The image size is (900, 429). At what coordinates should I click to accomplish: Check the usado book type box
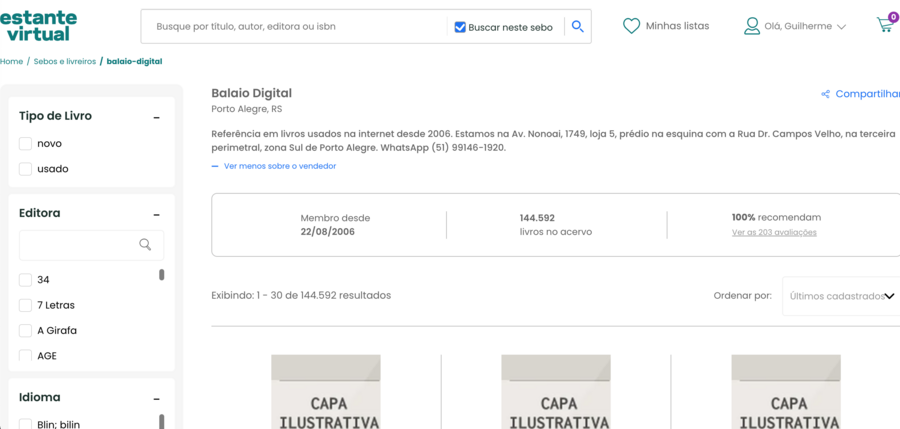[25, 169]
